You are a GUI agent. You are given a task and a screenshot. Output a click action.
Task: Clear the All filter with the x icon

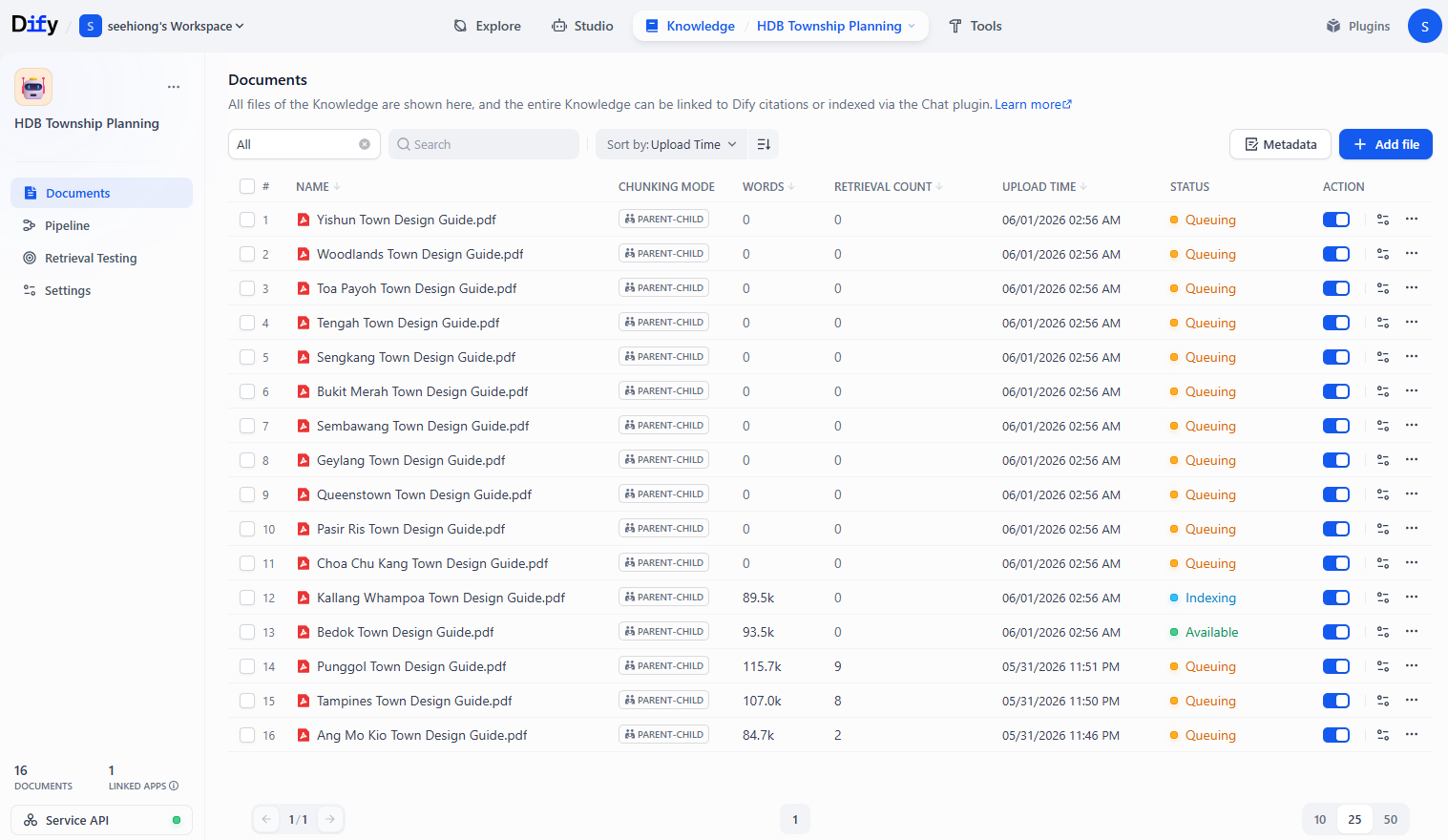(365, 144)
